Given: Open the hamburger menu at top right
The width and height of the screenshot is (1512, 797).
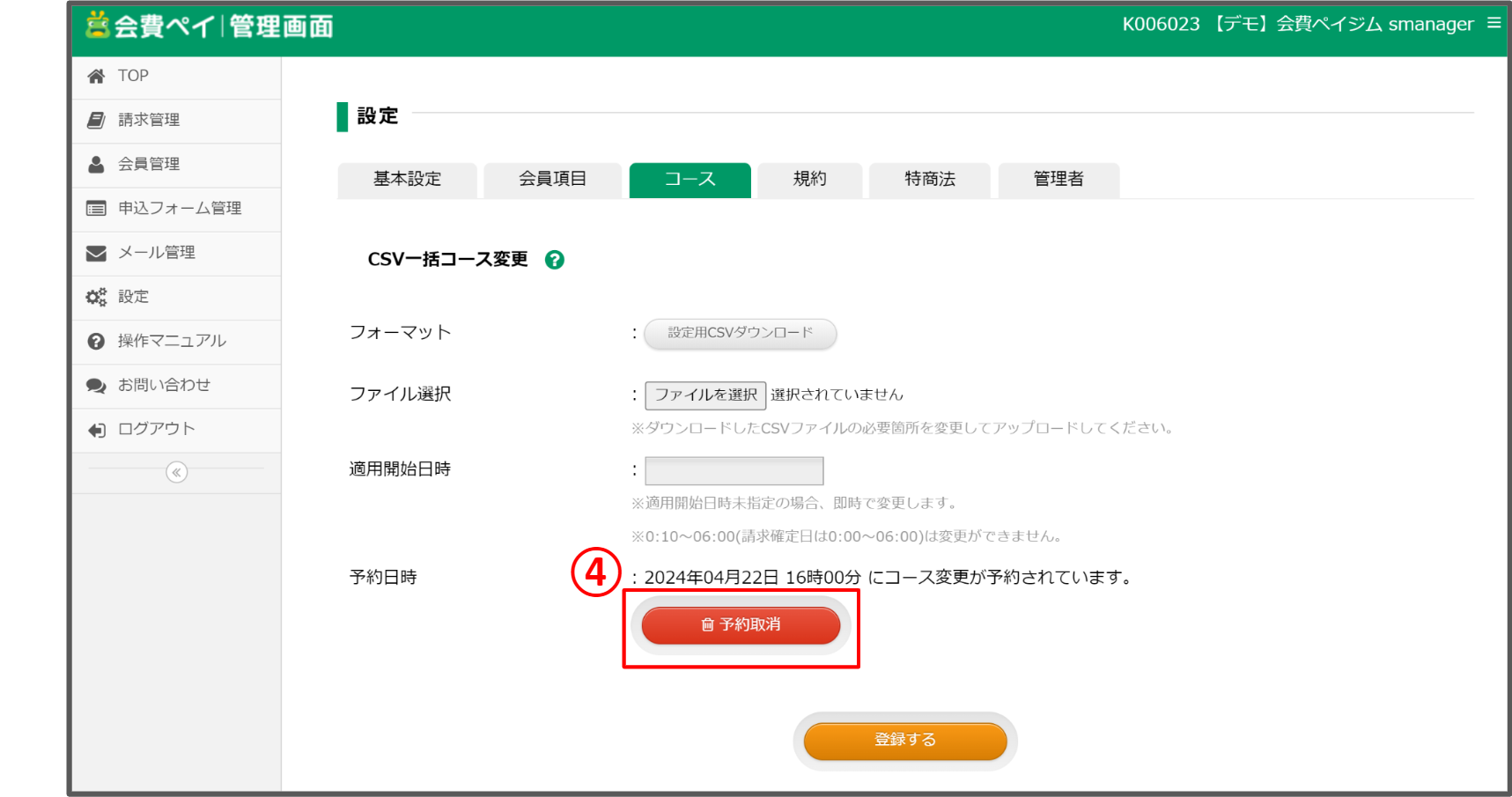Looking at the screenshot, I should [x=1494, y=24].
